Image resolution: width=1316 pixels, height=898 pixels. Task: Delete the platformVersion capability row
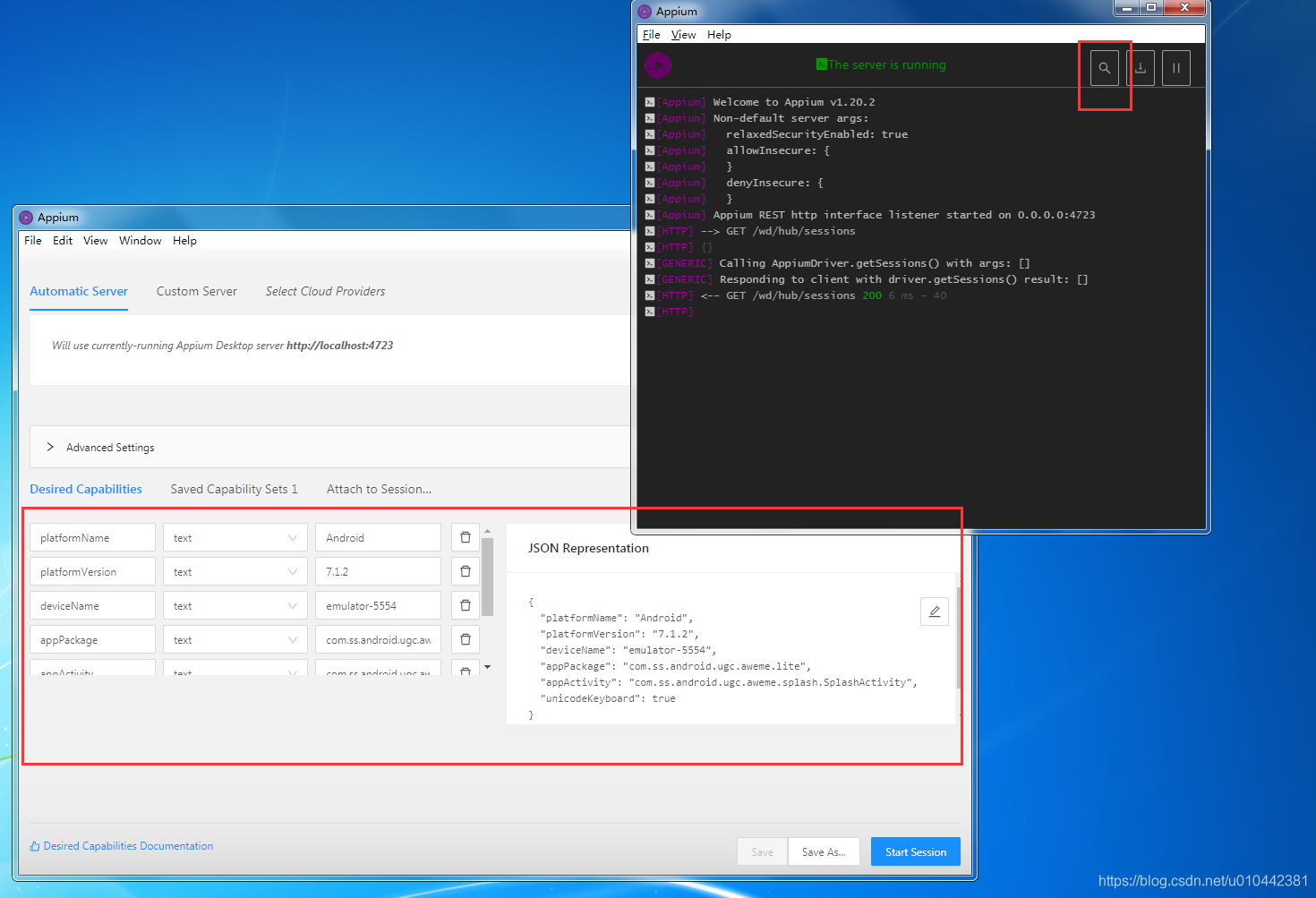pos(466,571)
